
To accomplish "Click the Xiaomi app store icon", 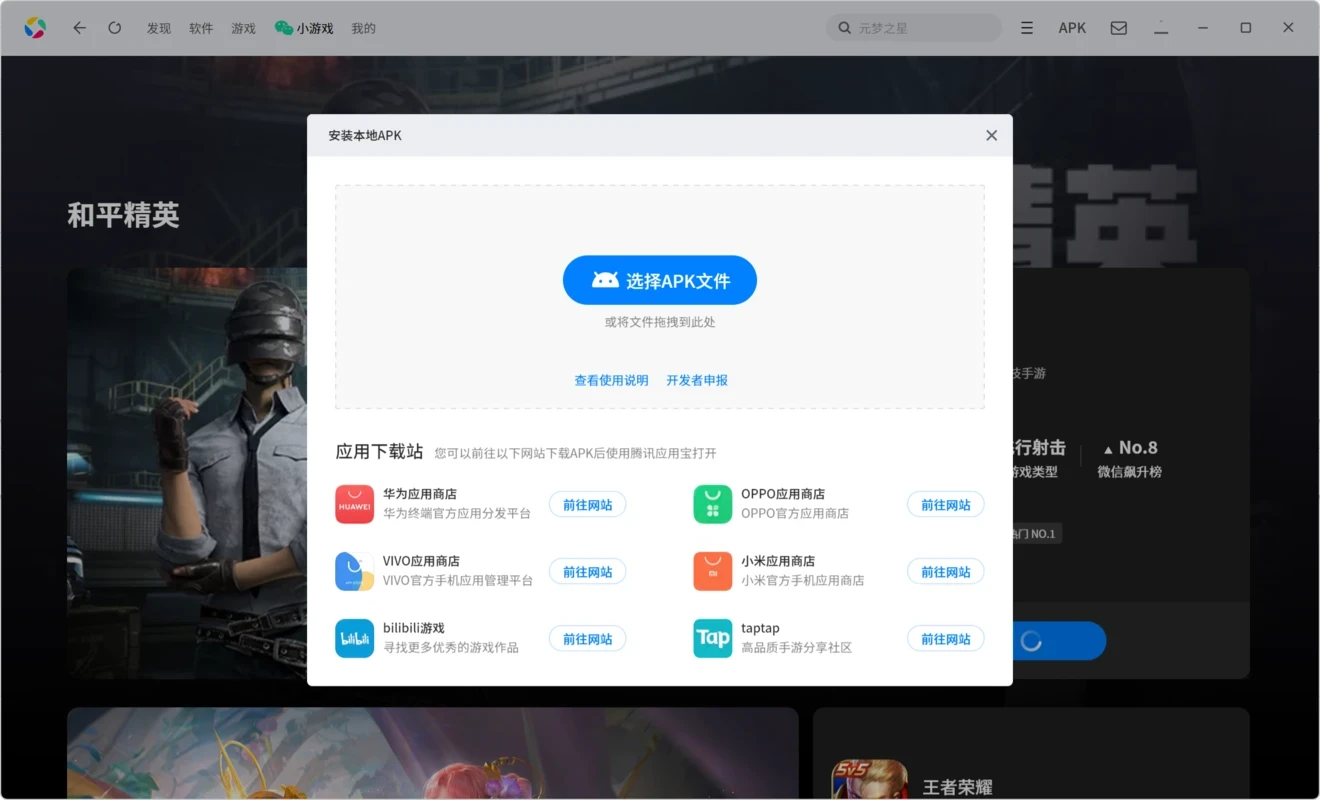I will pos(713,571).
